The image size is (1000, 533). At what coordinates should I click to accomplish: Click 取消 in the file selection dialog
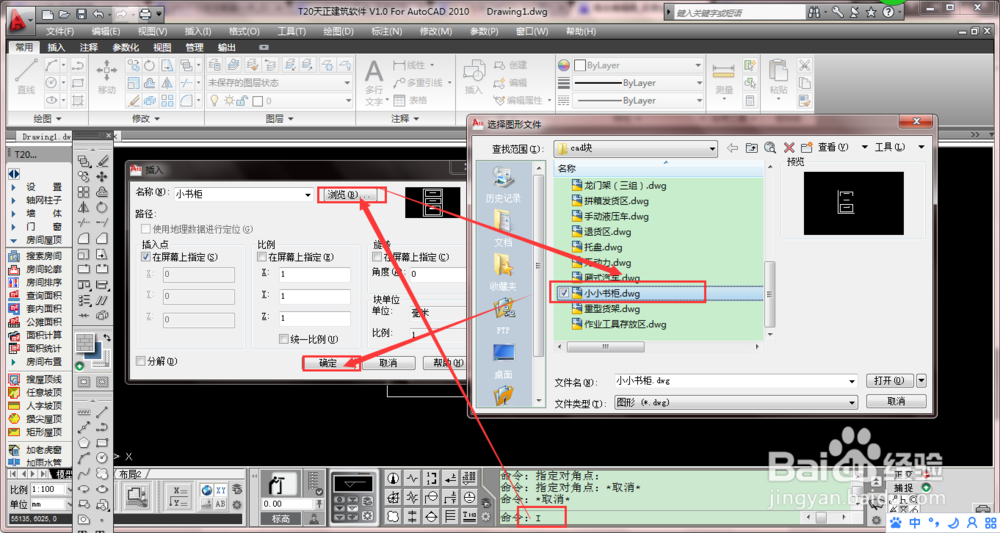click(x=896, y=401)
